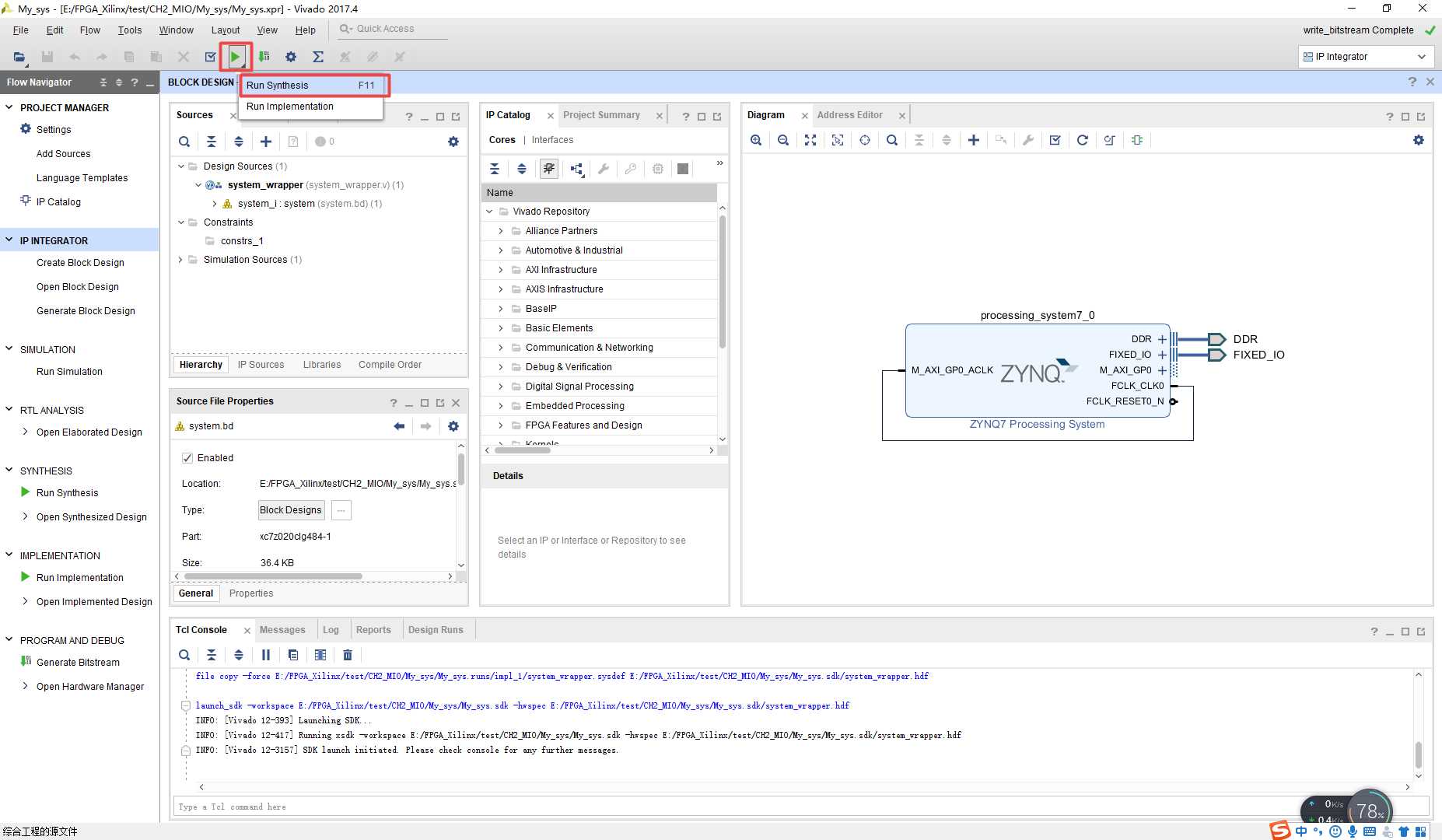1442x840 pixels.
Task: Switch to Project Summary tab
Action: [x=601, y=115]
